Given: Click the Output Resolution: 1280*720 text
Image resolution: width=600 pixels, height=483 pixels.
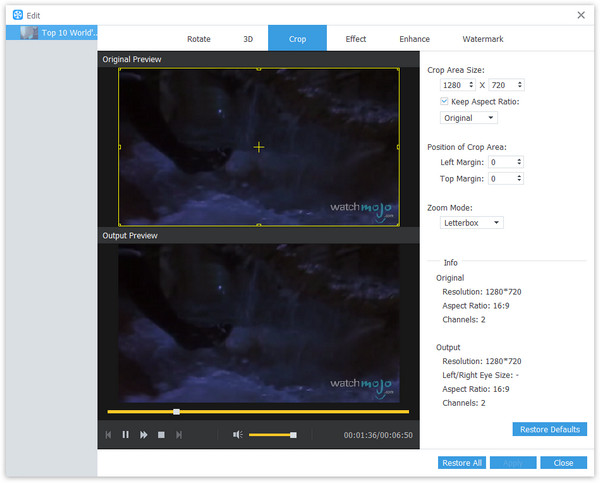Looking at the screenshot, I should [x=482, y=361].
